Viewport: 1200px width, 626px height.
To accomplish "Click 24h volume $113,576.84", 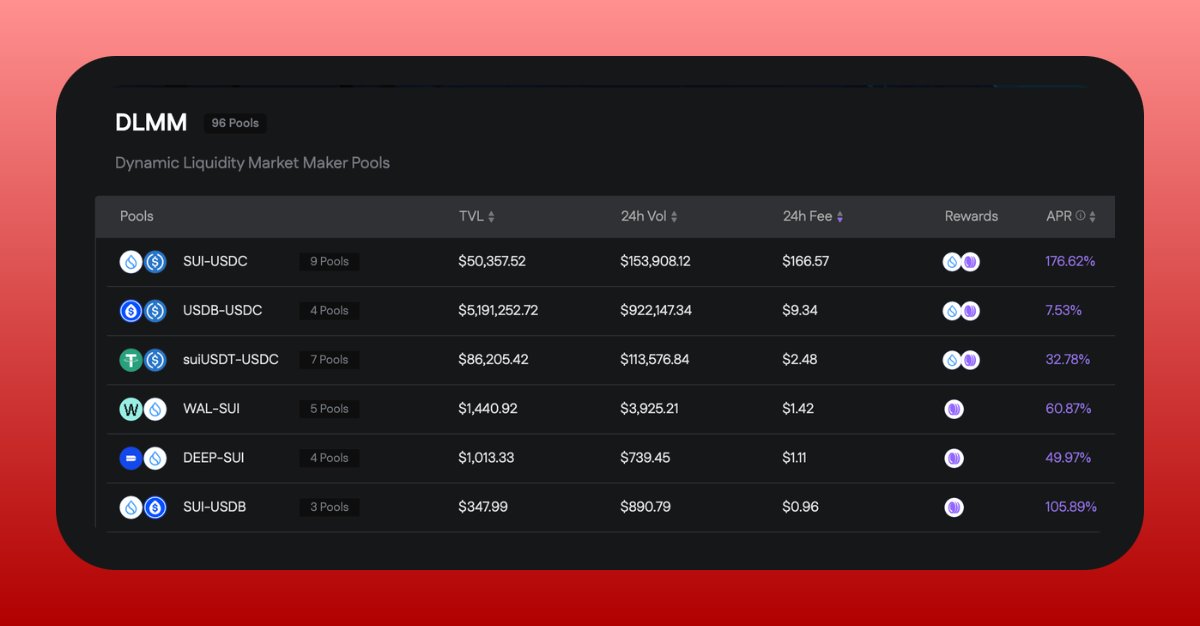I will coord(655,359).
